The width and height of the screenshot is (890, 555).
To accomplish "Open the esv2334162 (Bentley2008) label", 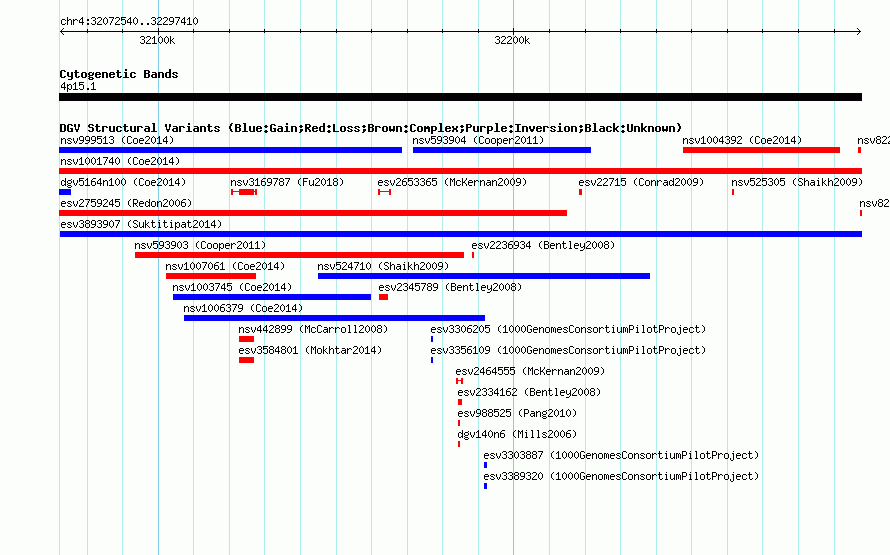I will 529,392.
